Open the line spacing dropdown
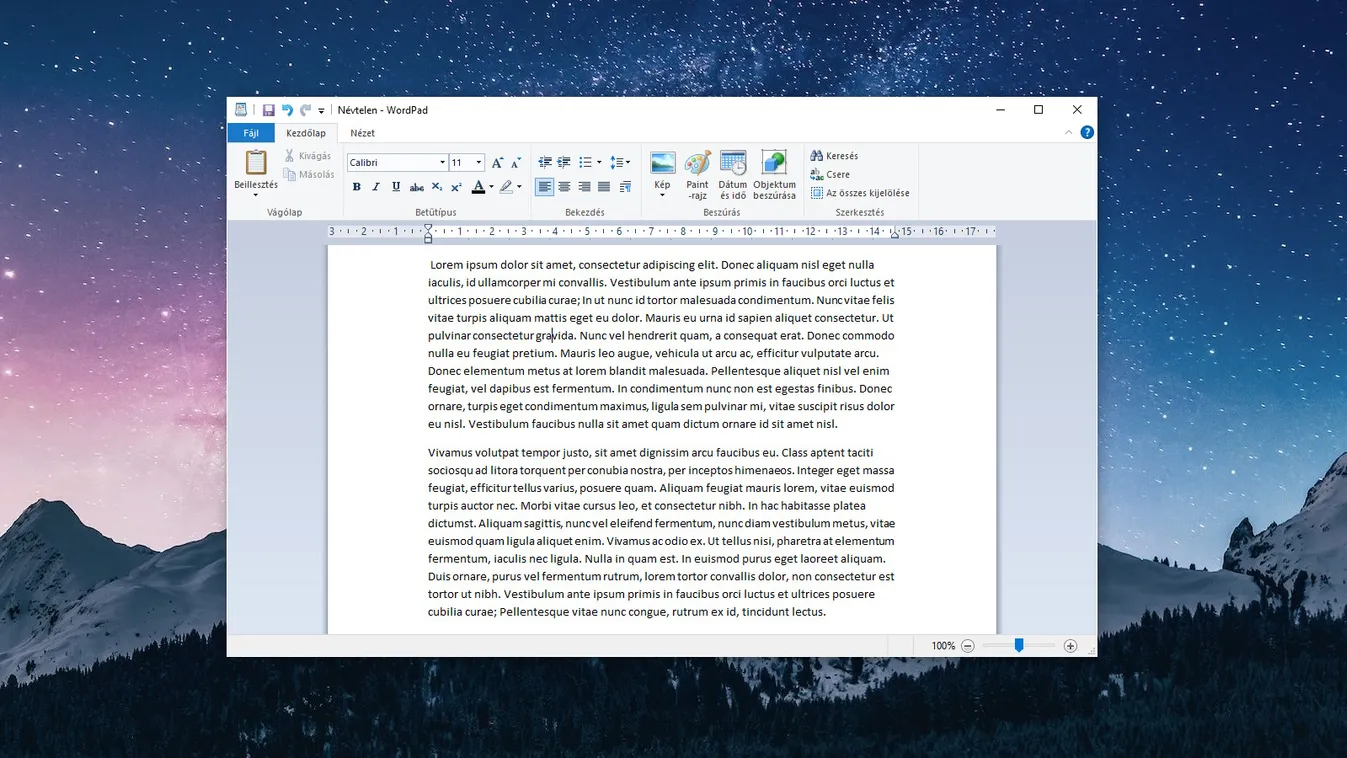Viewport: 1347px width, 758px height. (x=620, y=162)
